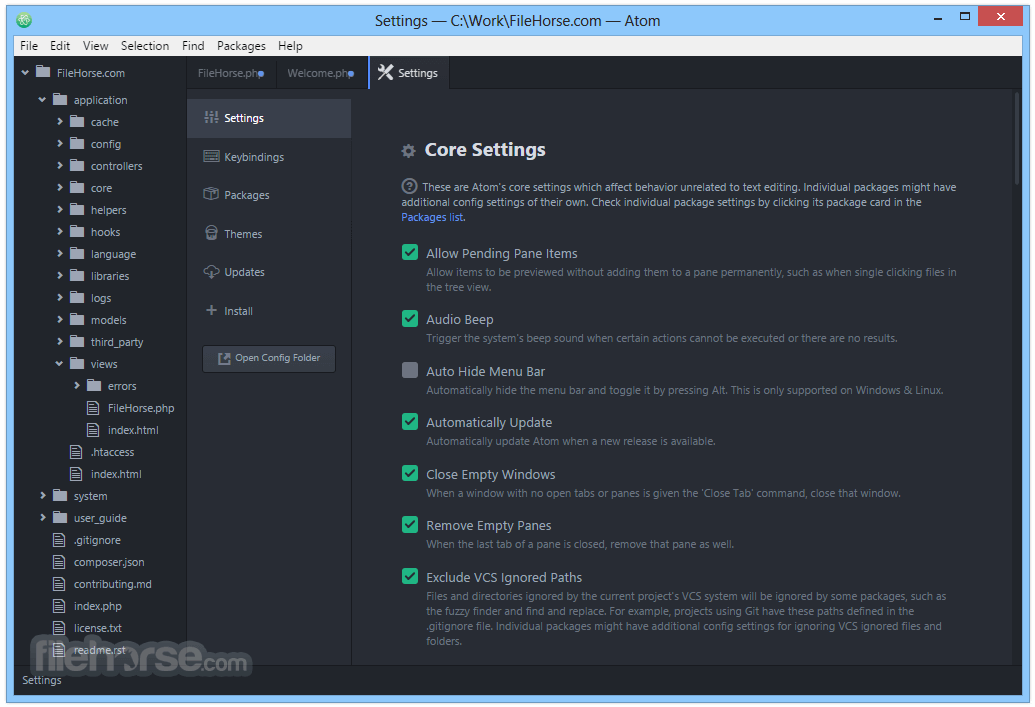1035x707 pixels.
Task: Open the Selection menu
Action: pos(145,46)
